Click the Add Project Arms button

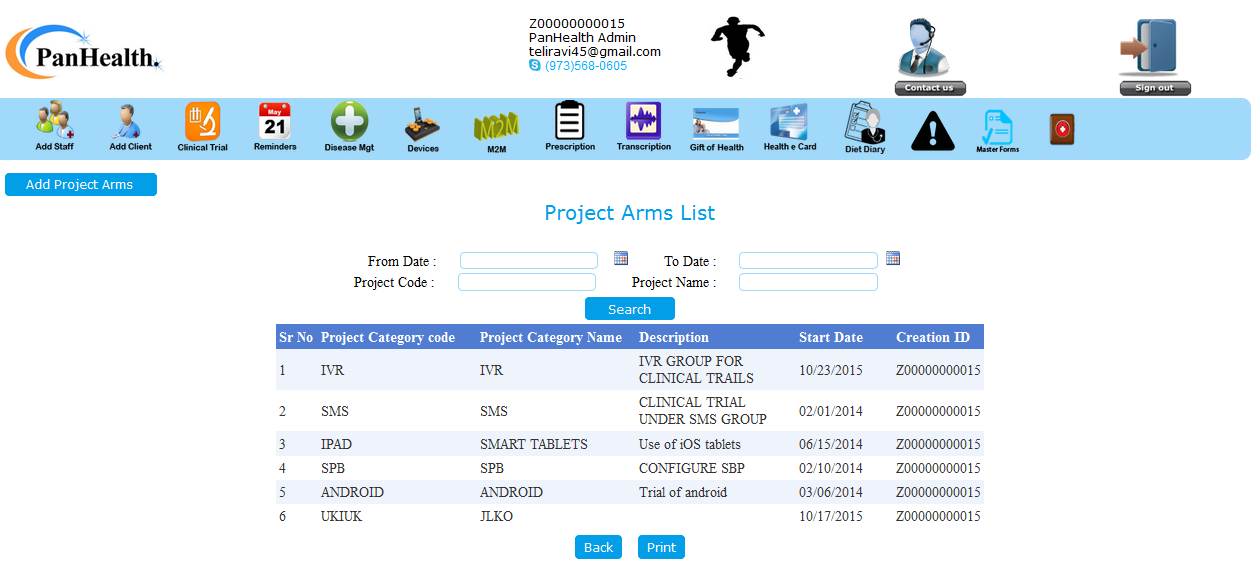coord(80,185)
